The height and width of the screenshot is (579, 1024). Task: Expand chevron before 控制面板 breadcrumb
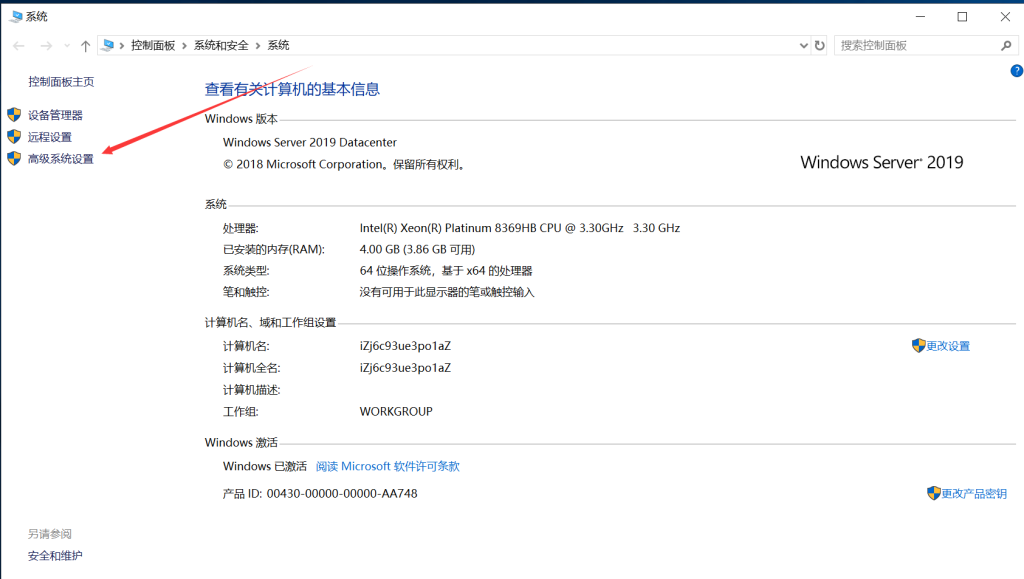coord(122,46)
